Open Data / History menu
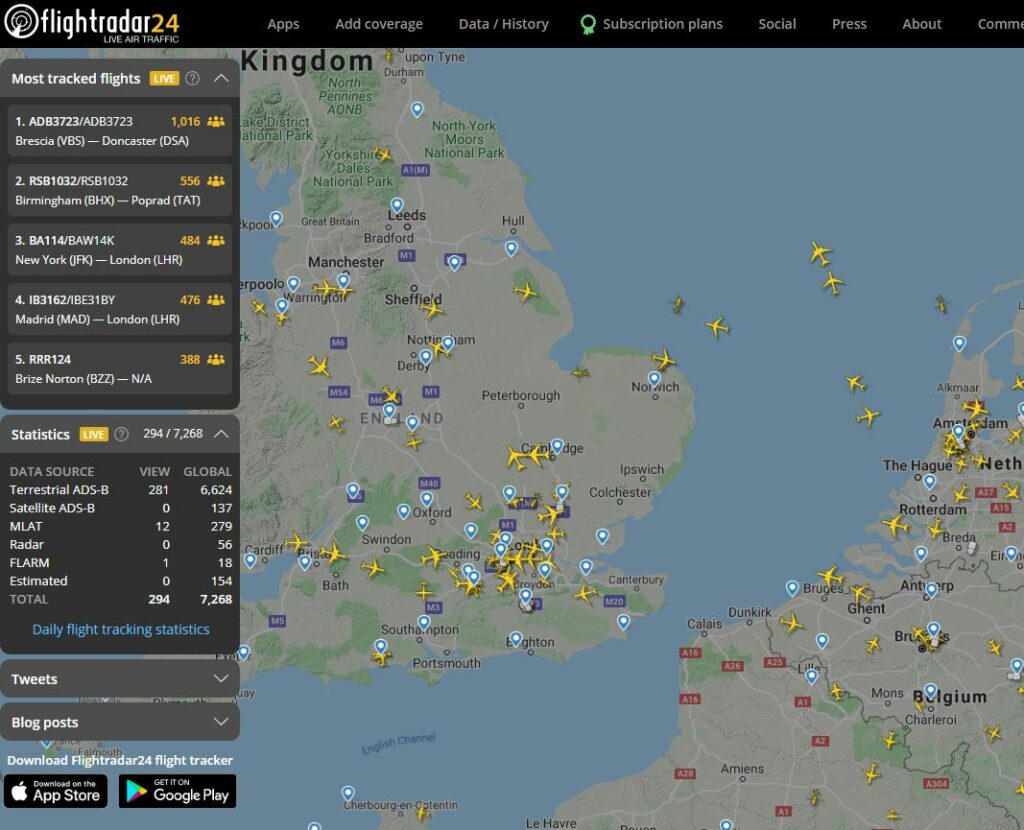The width and height of the screenshot is (1024, 830). (x=504, y=24)
